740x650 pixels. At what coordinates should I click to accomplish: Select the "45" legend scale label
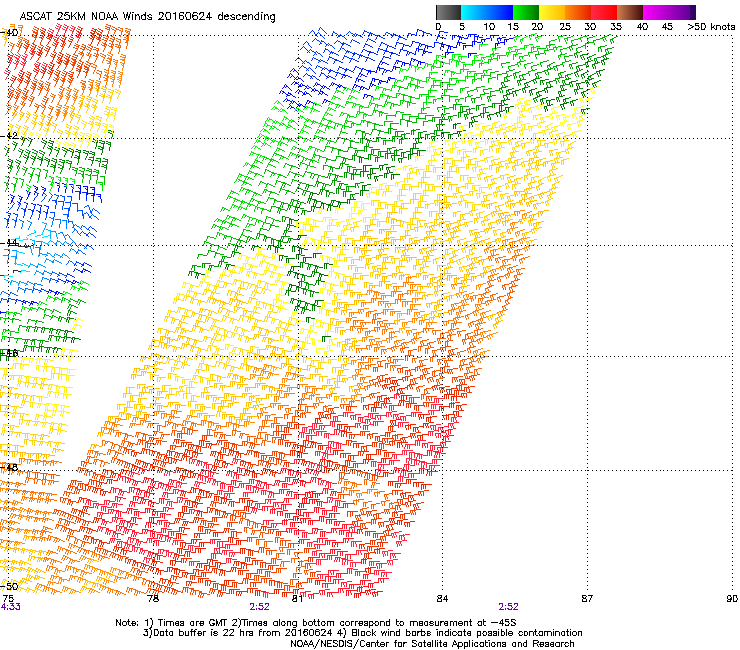[x=667, y=27]
